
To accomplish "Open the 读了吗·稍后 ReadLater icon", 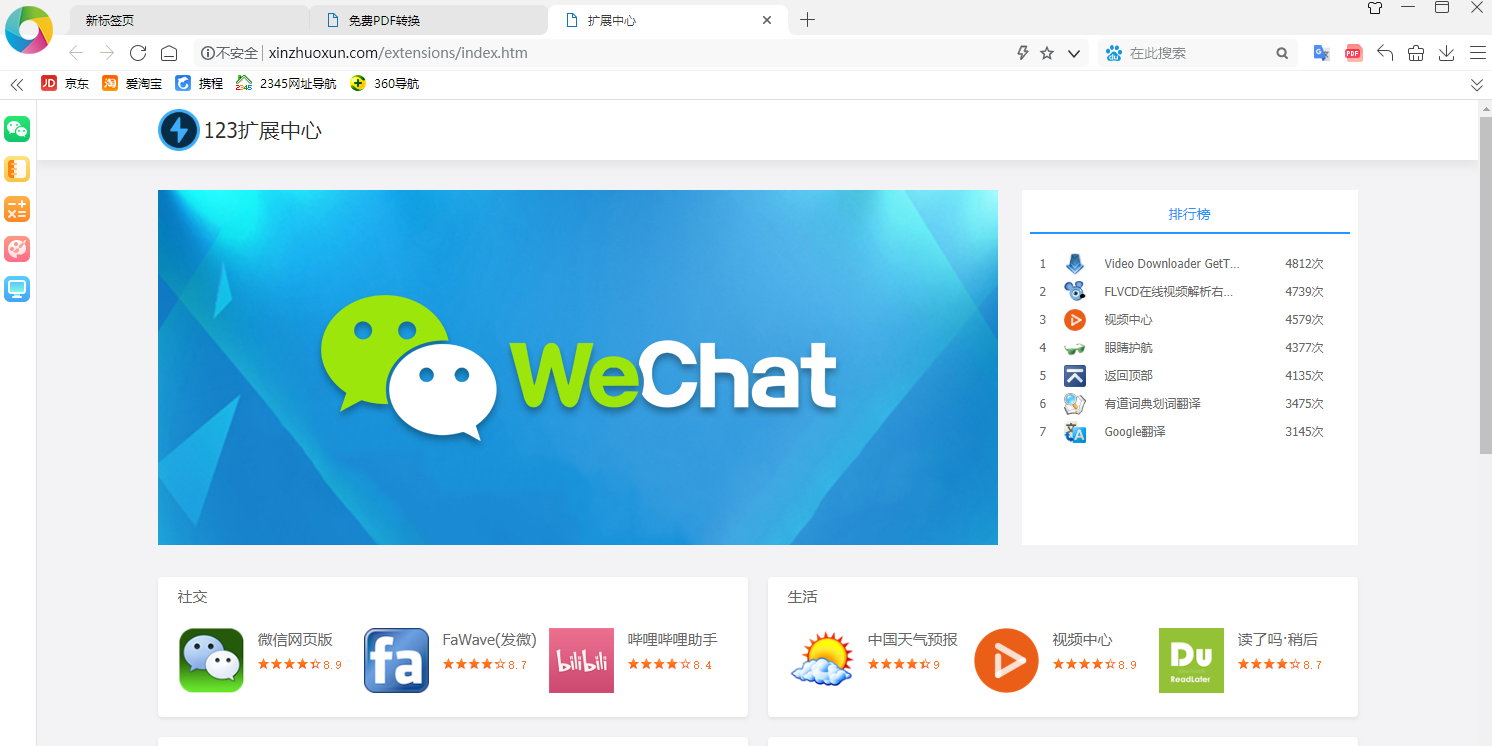I will [1191, 660].
